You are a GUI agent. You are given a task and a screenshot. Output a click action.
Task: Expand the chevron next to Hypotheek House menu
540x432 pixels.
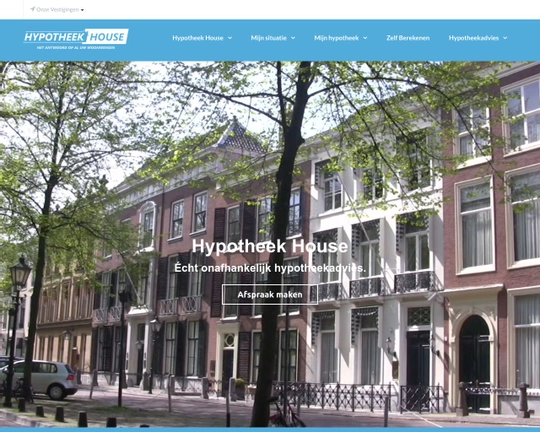point(230,38)
